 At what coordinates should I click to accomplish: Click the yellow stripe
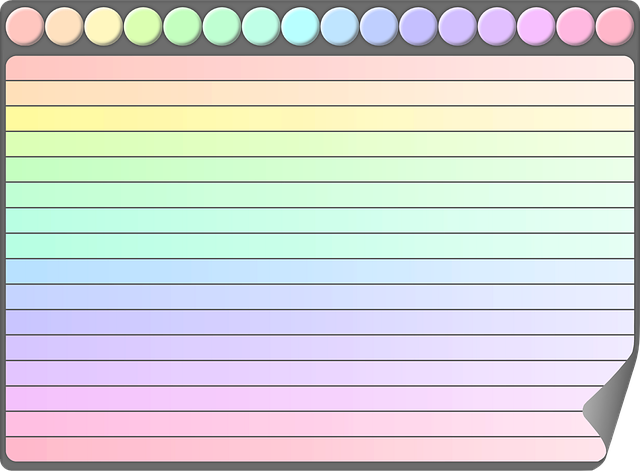320,119
